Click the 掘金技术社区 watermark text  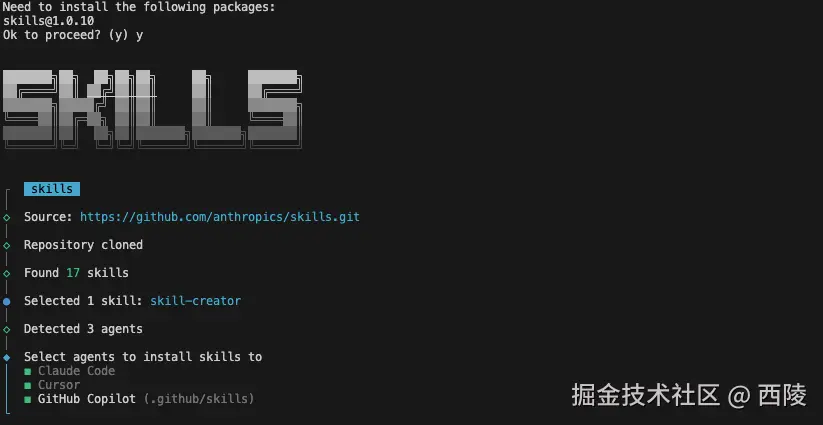coord(645,395)
